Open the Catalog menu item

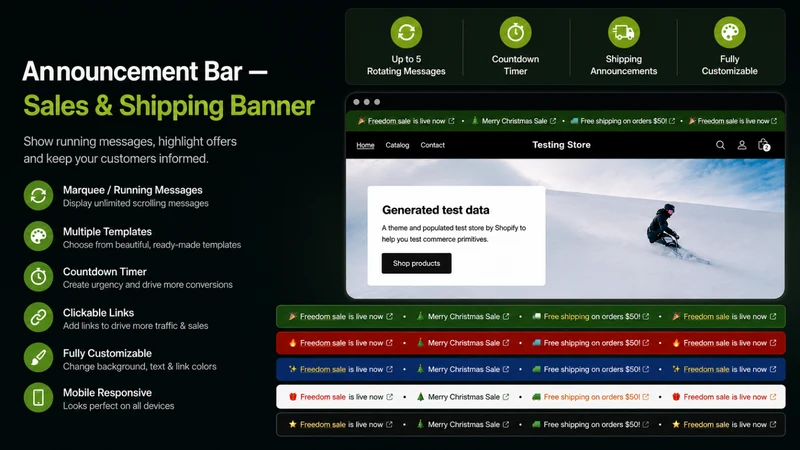[397, 145]
